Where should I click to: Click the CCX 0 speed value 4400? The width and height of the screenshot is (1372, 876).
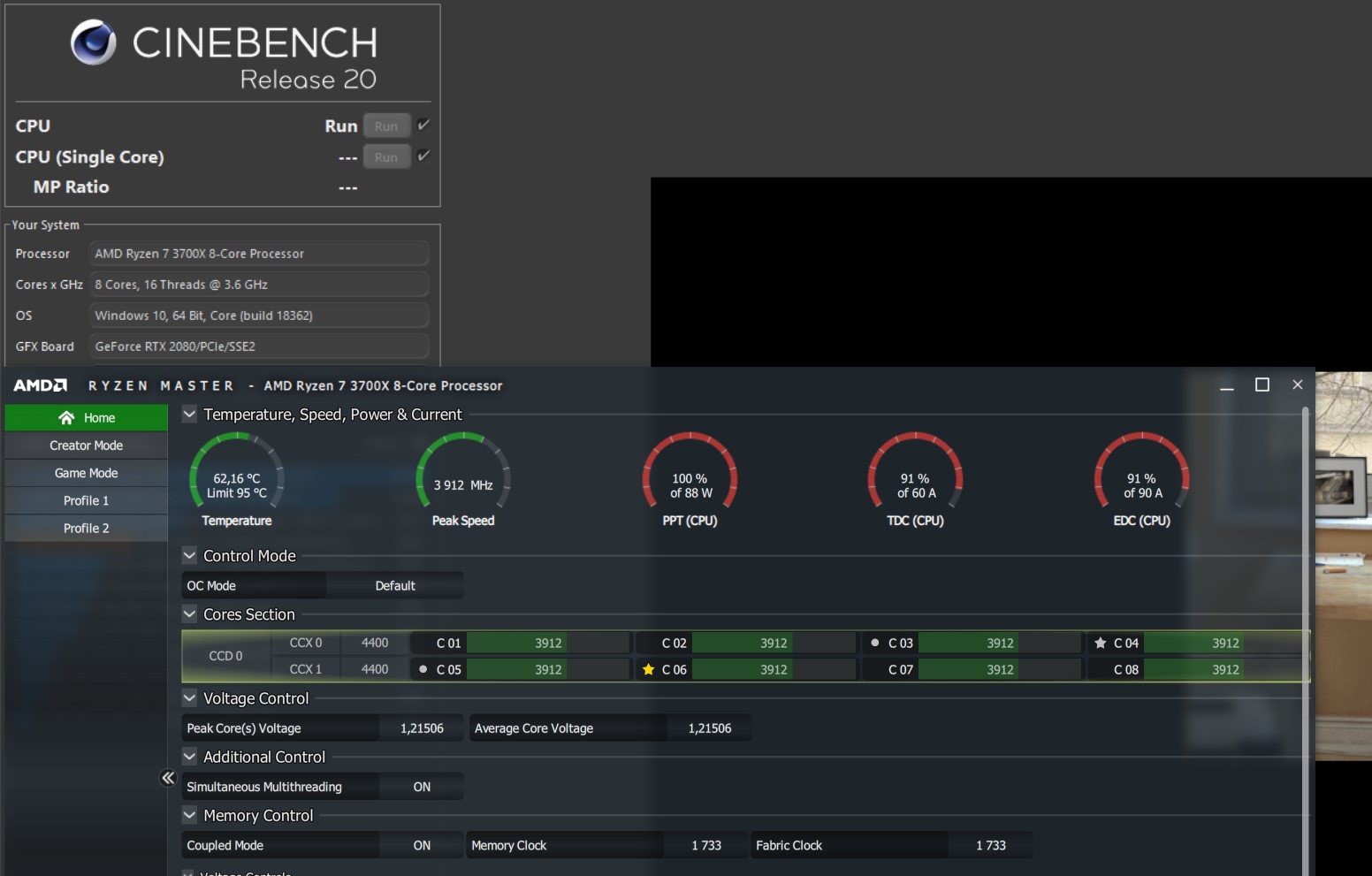click(x=375, y=643)
